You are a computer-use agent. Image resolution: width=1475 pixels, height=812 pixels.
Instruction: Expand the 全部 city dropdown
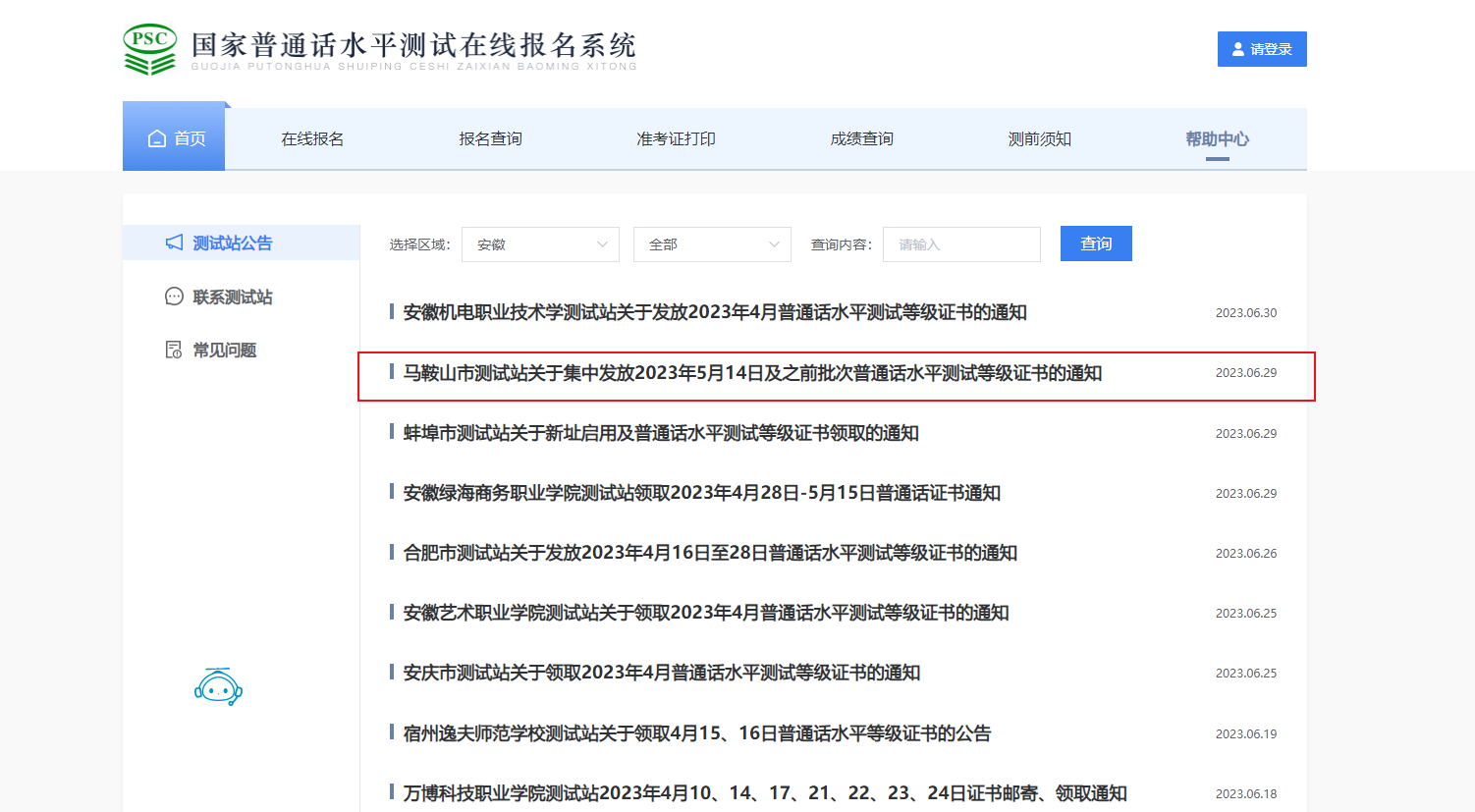[x=712, y=244]
